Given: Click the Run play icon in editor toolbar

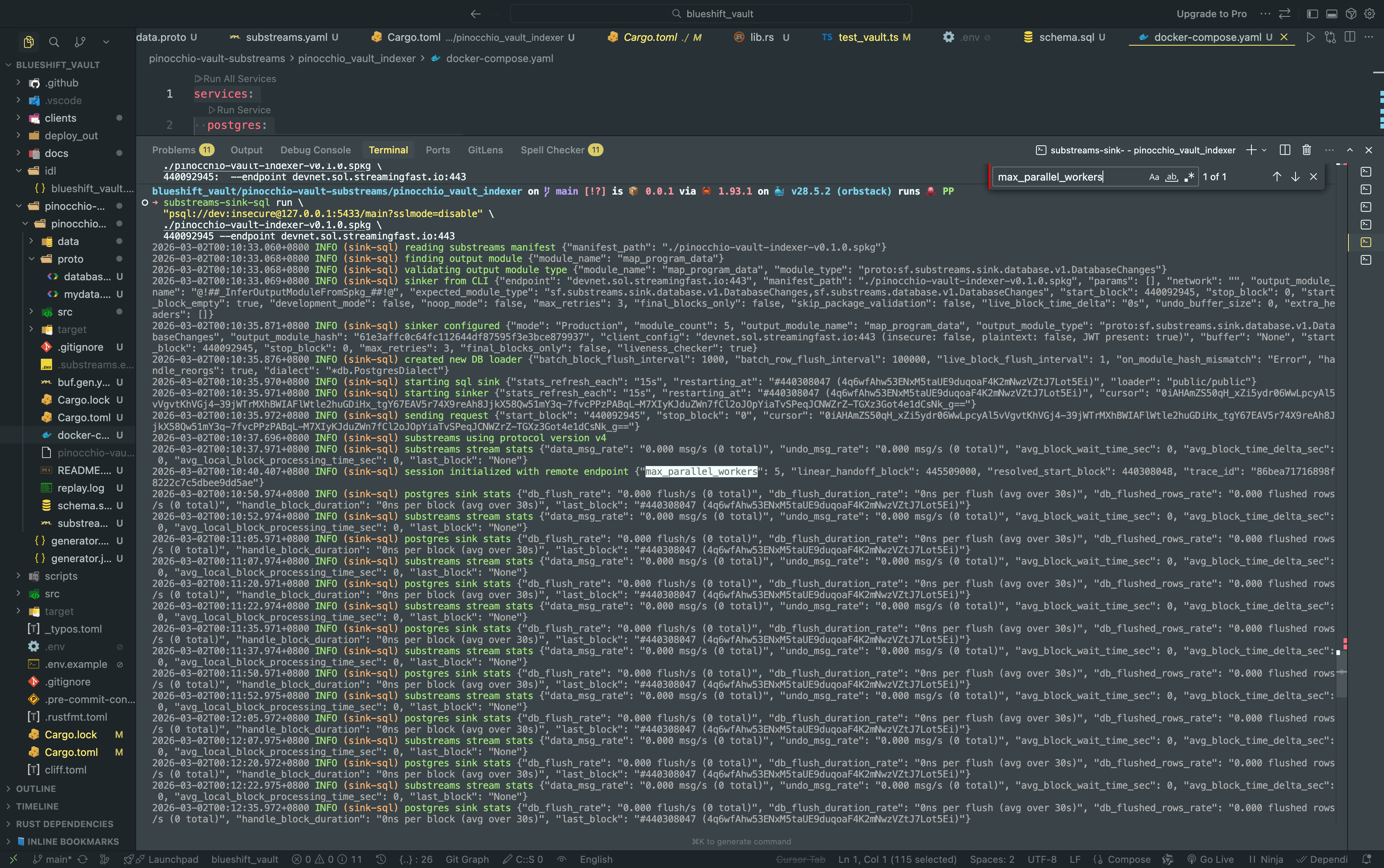Looking at the screenshot, I should click(1310, 37).
